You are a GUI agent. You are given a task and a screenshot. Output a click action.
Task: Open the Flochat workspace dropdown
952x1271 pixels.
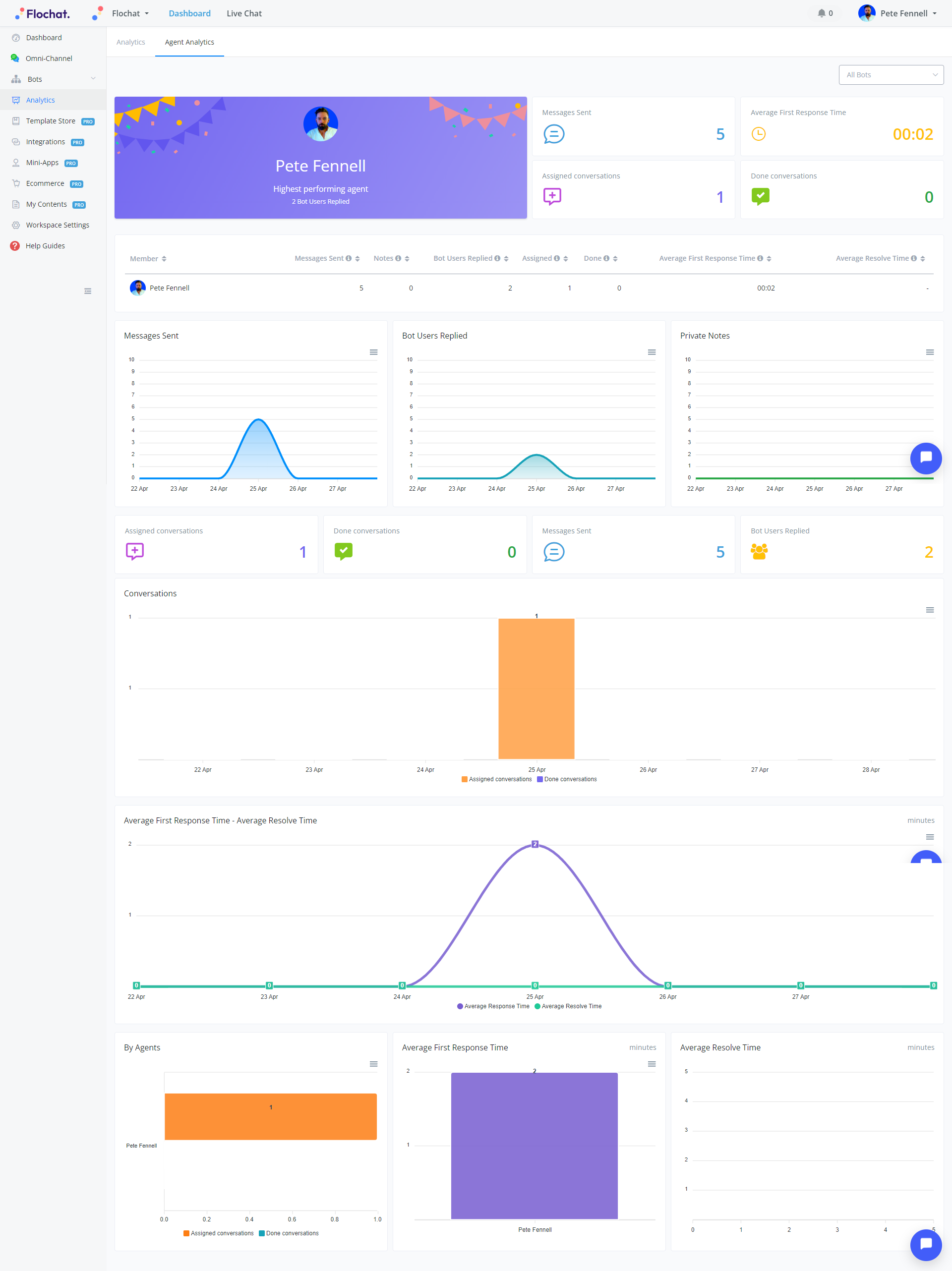click(130, 13)
